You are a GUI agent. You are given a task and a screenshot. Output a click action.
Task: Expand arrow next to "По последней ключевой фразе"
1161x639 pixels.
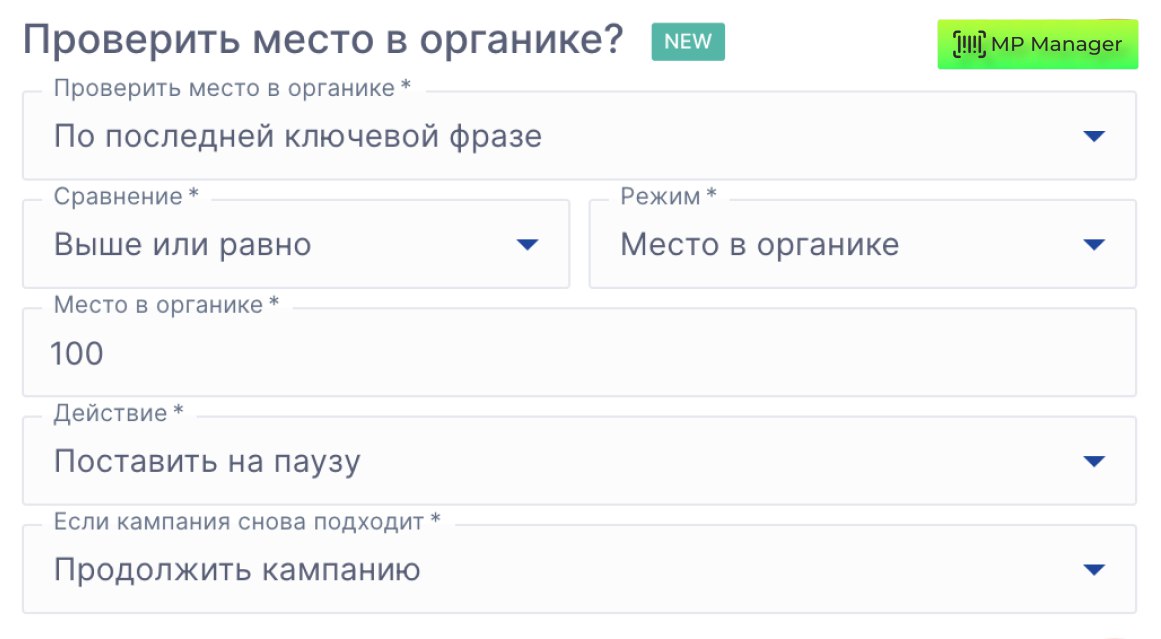coord(1094,136)
